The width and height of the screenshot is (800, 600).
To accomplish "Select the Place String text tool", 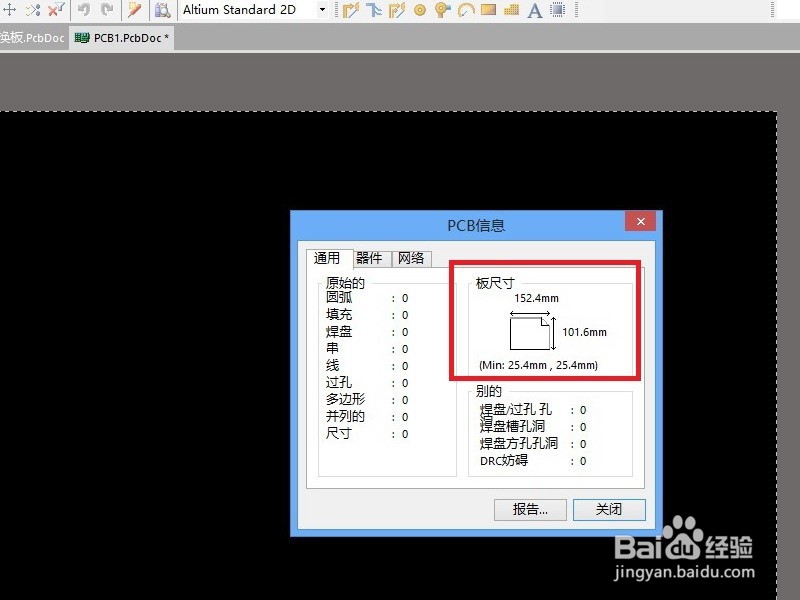I will (535, 10).
